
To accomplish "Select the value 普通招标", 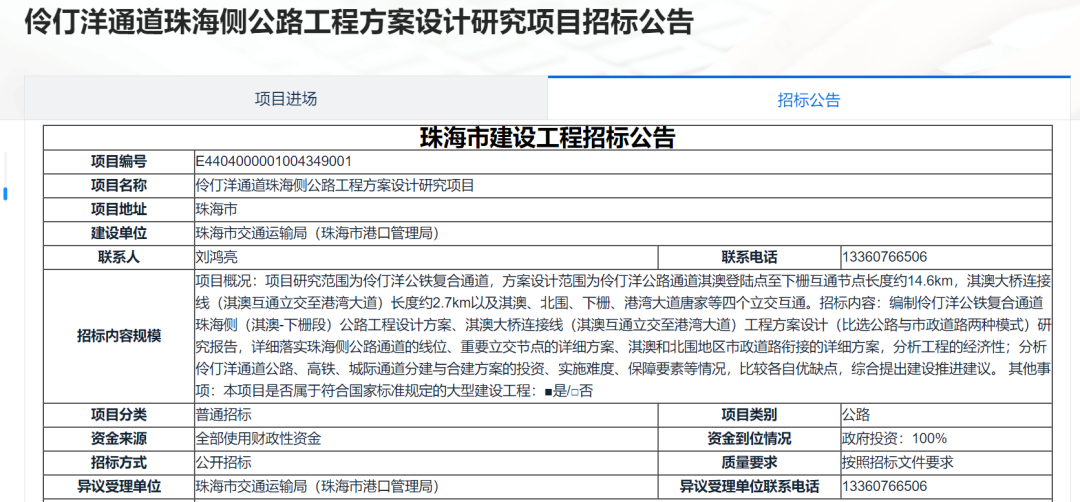I will (224, 415).
